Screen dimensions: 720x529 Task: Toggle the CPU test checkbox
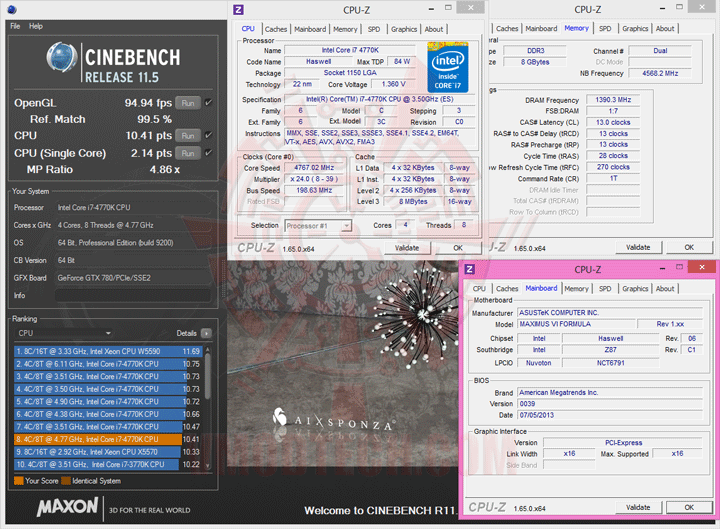click(x=208, y=135)
